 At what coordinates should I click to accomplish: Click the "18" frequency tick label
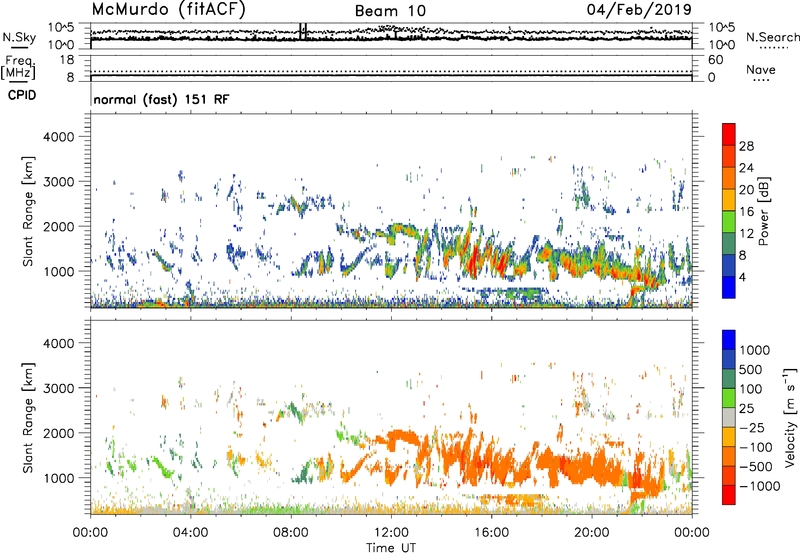(67, 60)
